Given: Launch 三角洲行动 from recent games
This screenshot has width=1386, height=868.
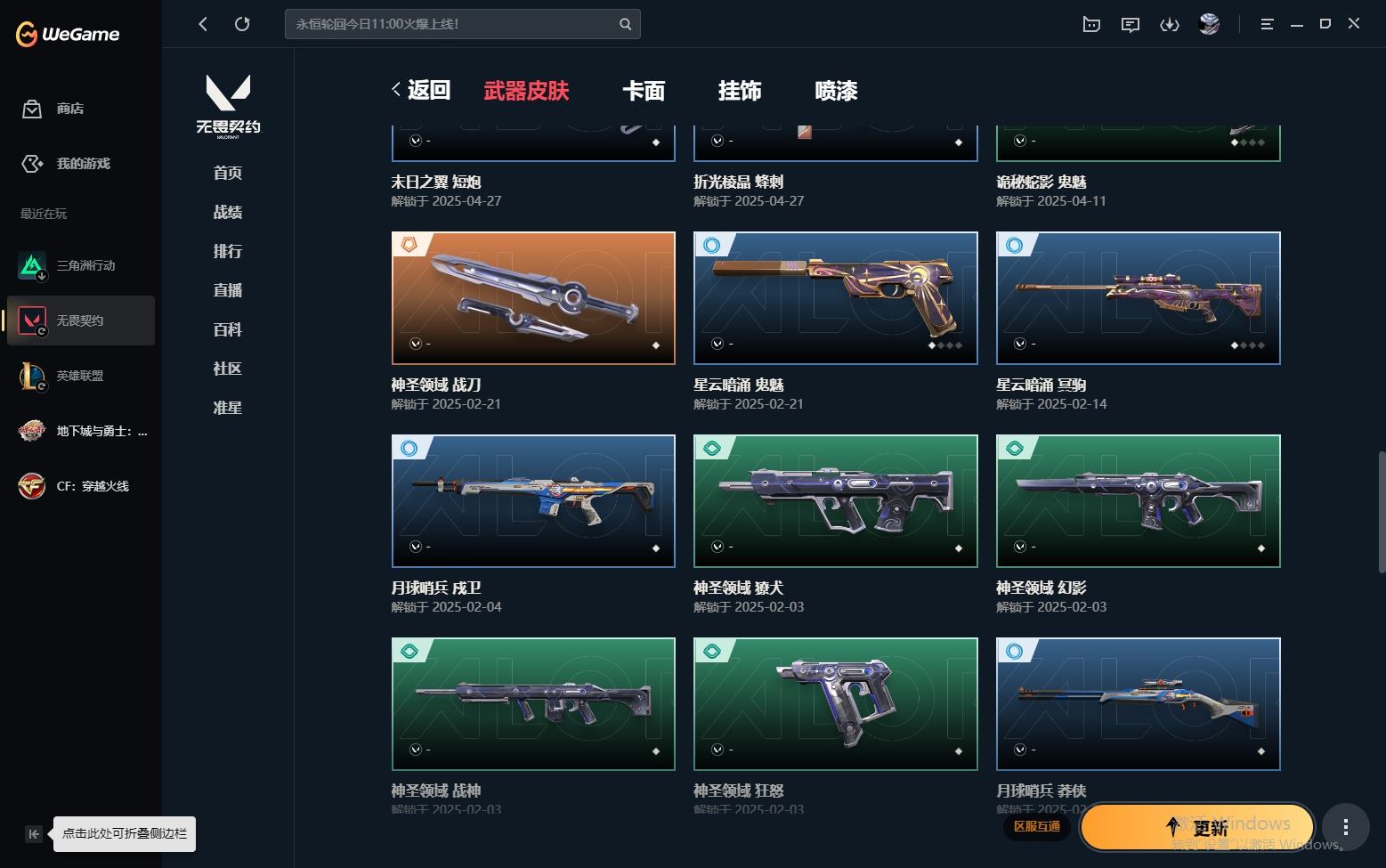Looking at the screenshot, I should point(81,265).
